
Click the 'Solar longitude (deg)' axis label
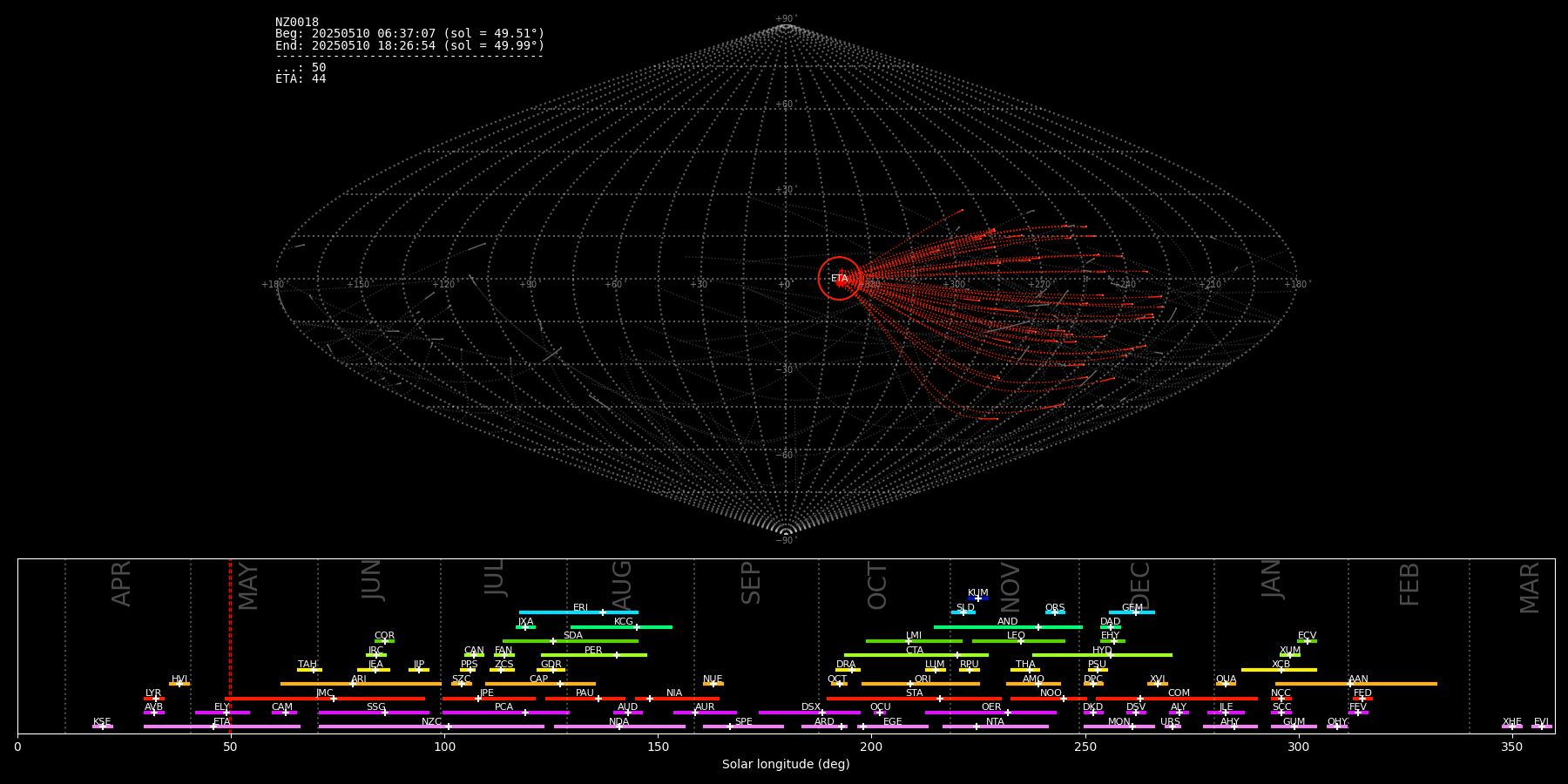786,765
